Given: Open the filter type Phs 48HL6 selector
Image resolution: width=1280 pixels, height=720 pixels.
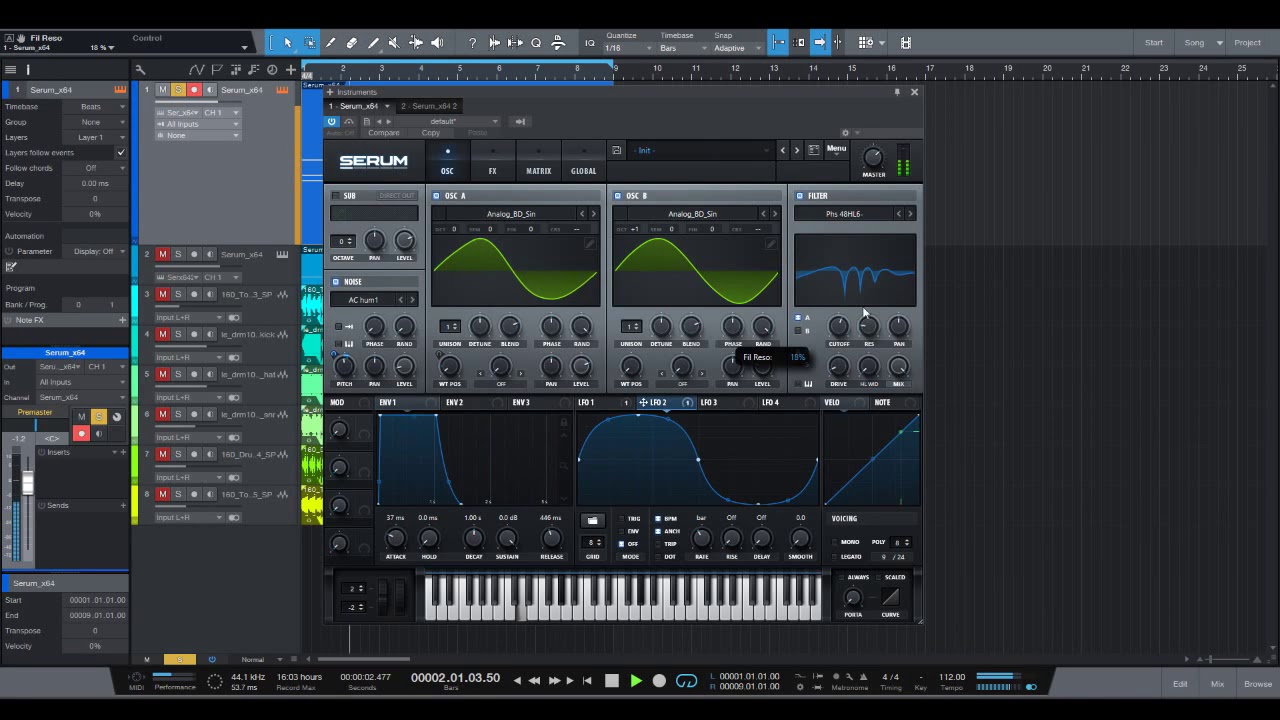Looking at the screenshot, I should pos(844,214).
